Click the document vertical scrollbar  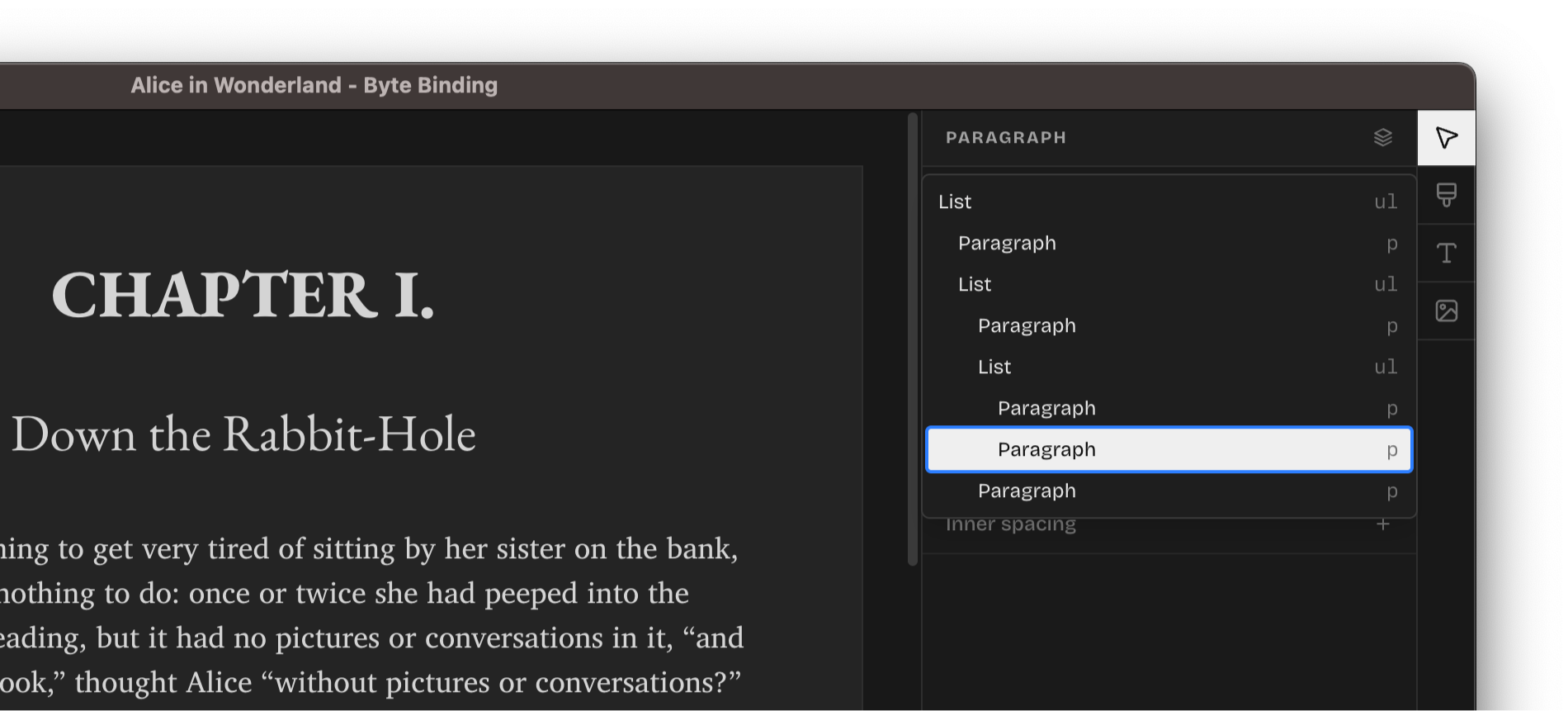click(912, 339)
